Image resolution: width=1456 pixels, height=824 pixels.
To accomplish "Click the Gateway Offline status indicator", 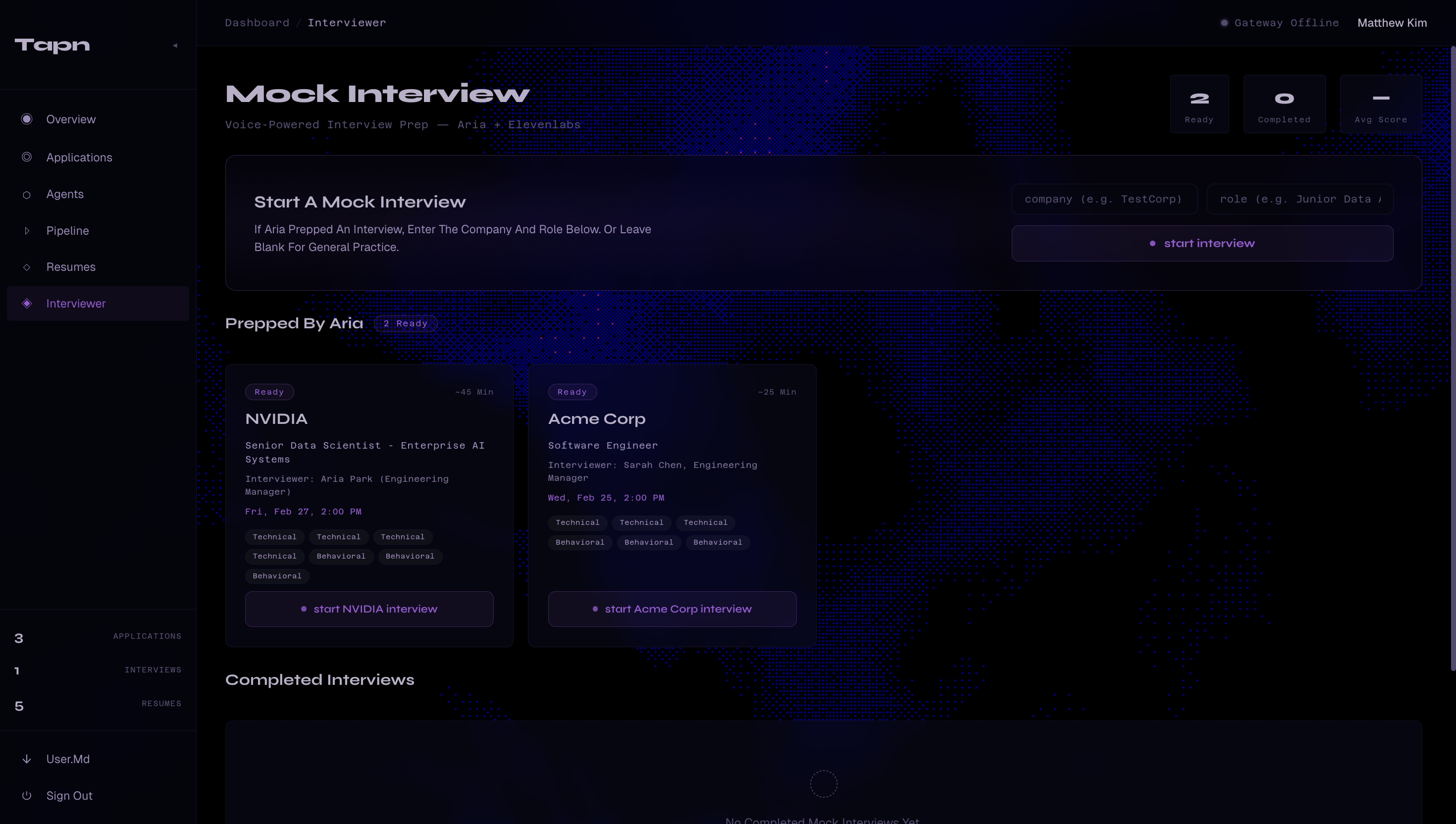I will 1279,23.
